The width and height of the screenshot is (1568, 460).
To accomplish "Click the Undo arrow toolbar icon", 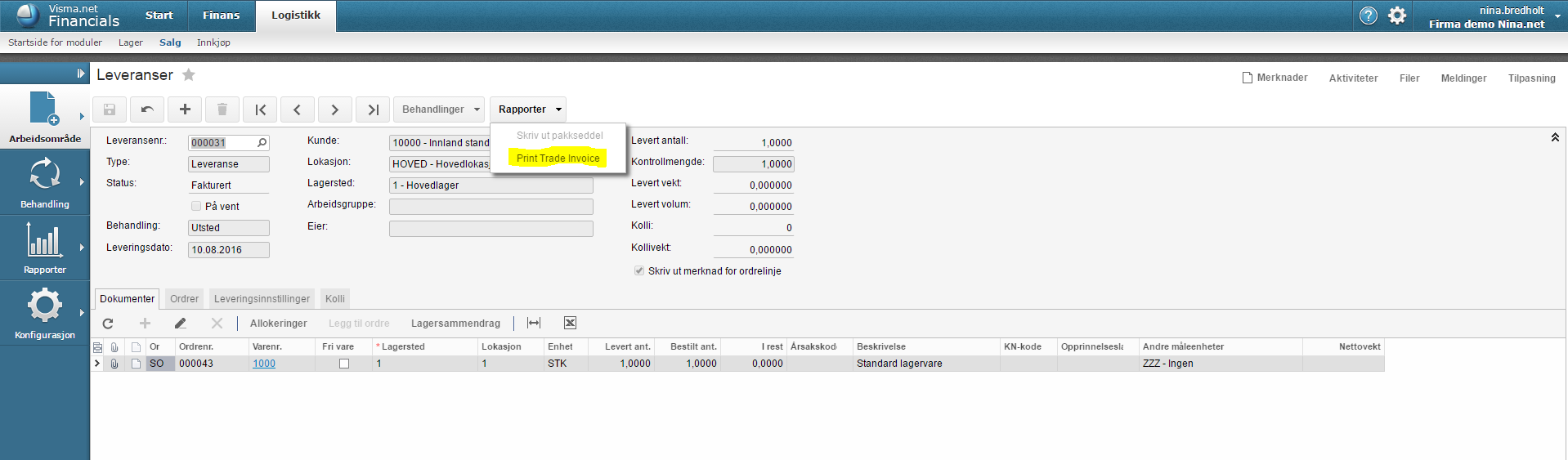I will 147,109.
